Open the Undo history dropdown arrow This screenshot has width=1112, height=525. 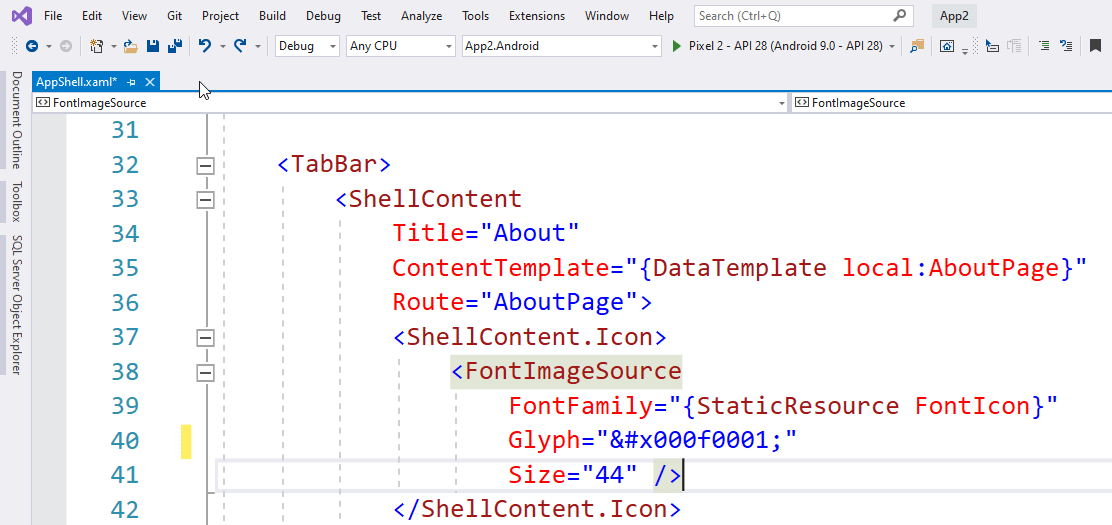222,47
